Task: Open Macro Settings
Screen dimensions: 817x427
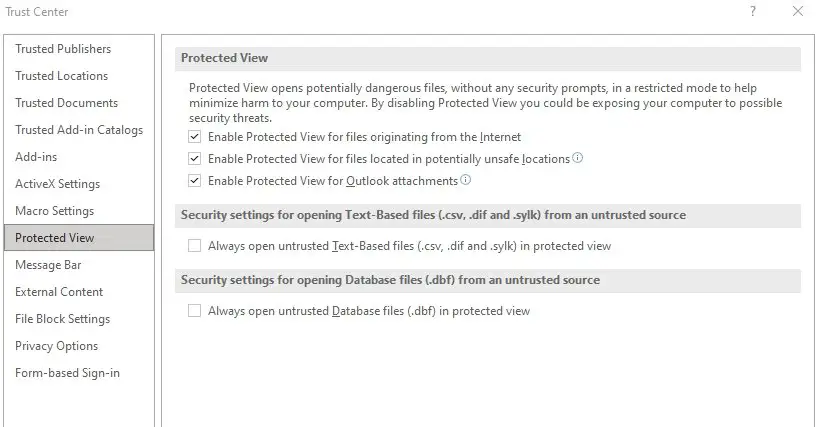Action: pyautogui.click(x=54, y=211)
